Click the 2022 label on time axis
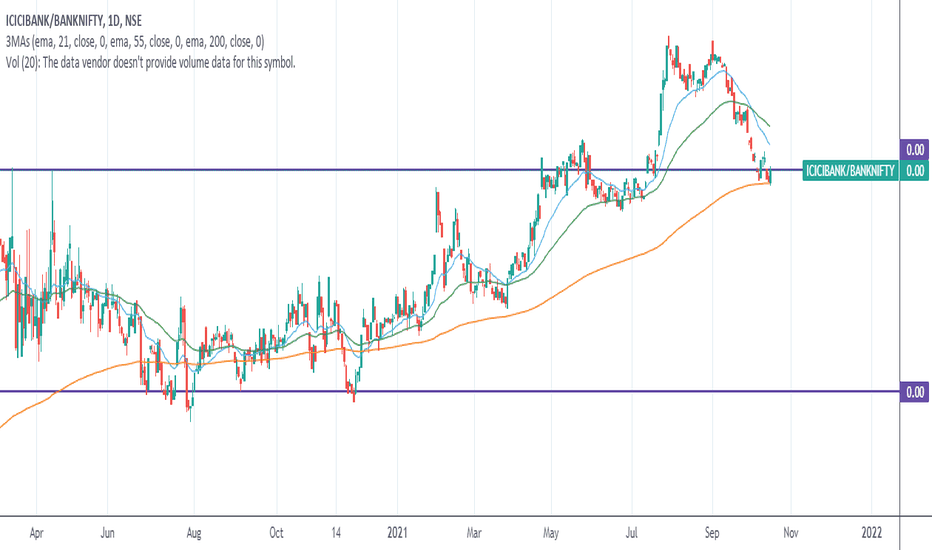 click(872, 533)
